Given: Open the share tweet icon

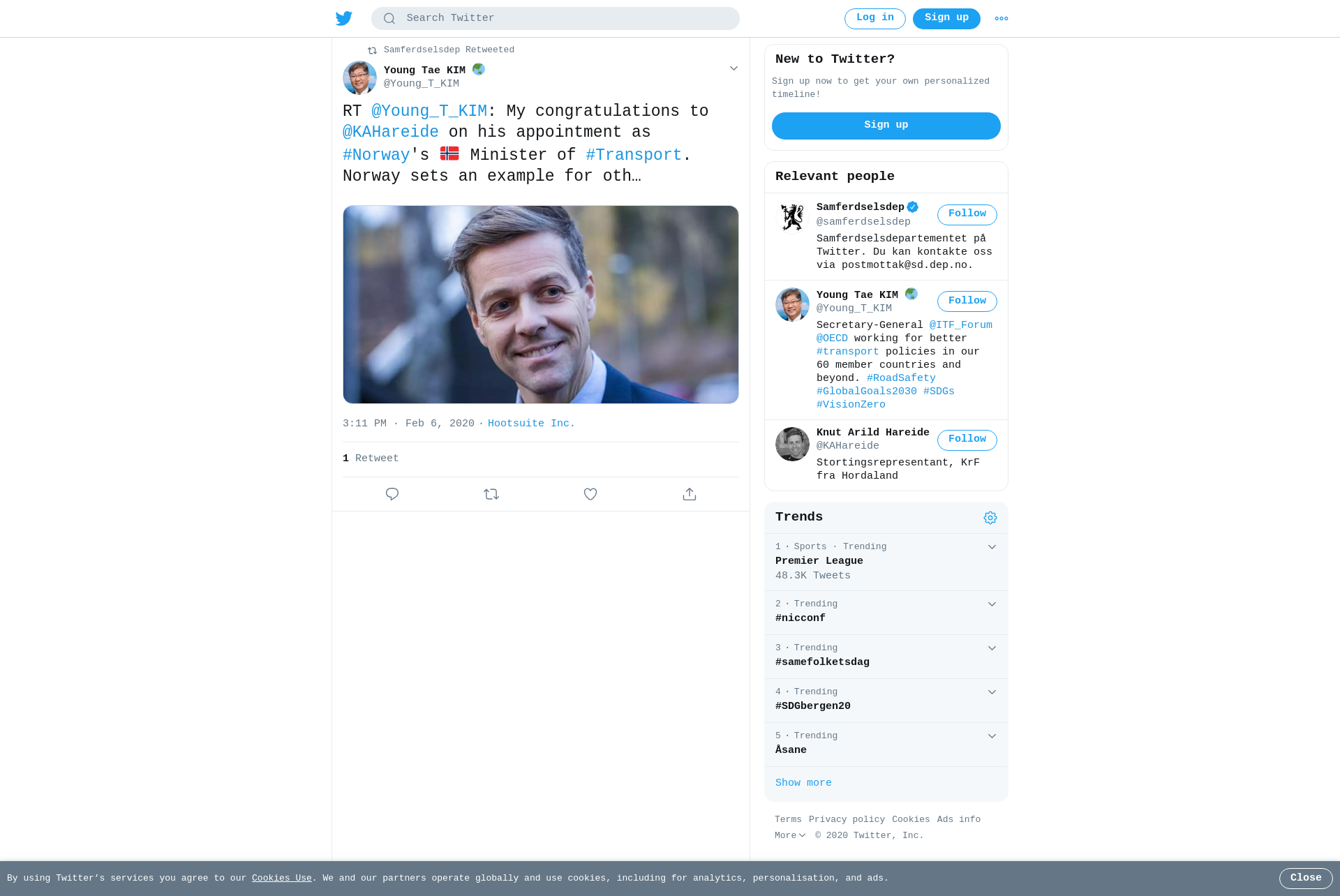Looking at the screenshot, I should [x=690, y=494].
